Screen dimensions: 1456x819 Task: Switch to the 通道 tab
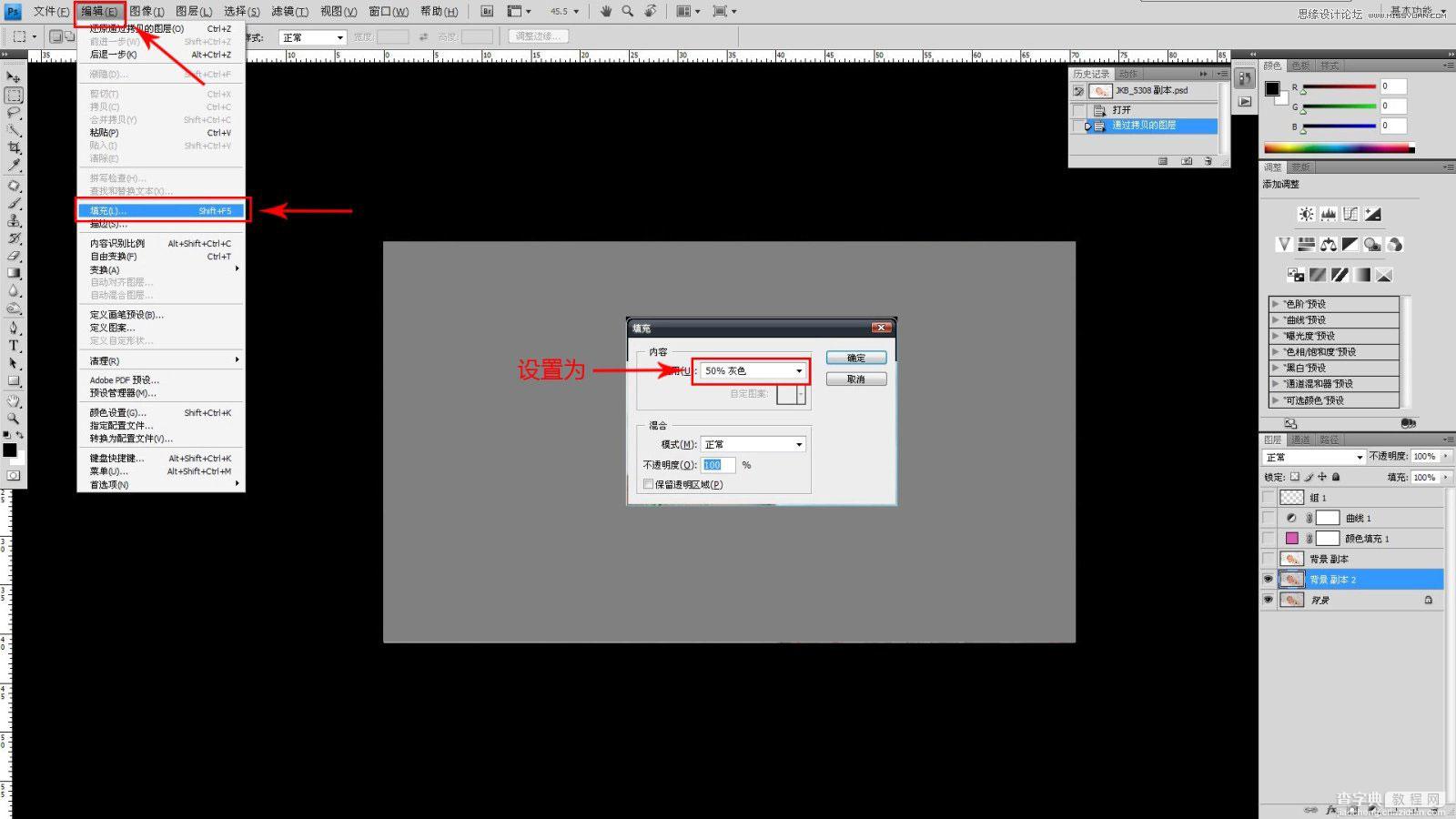coord(1301,440)
